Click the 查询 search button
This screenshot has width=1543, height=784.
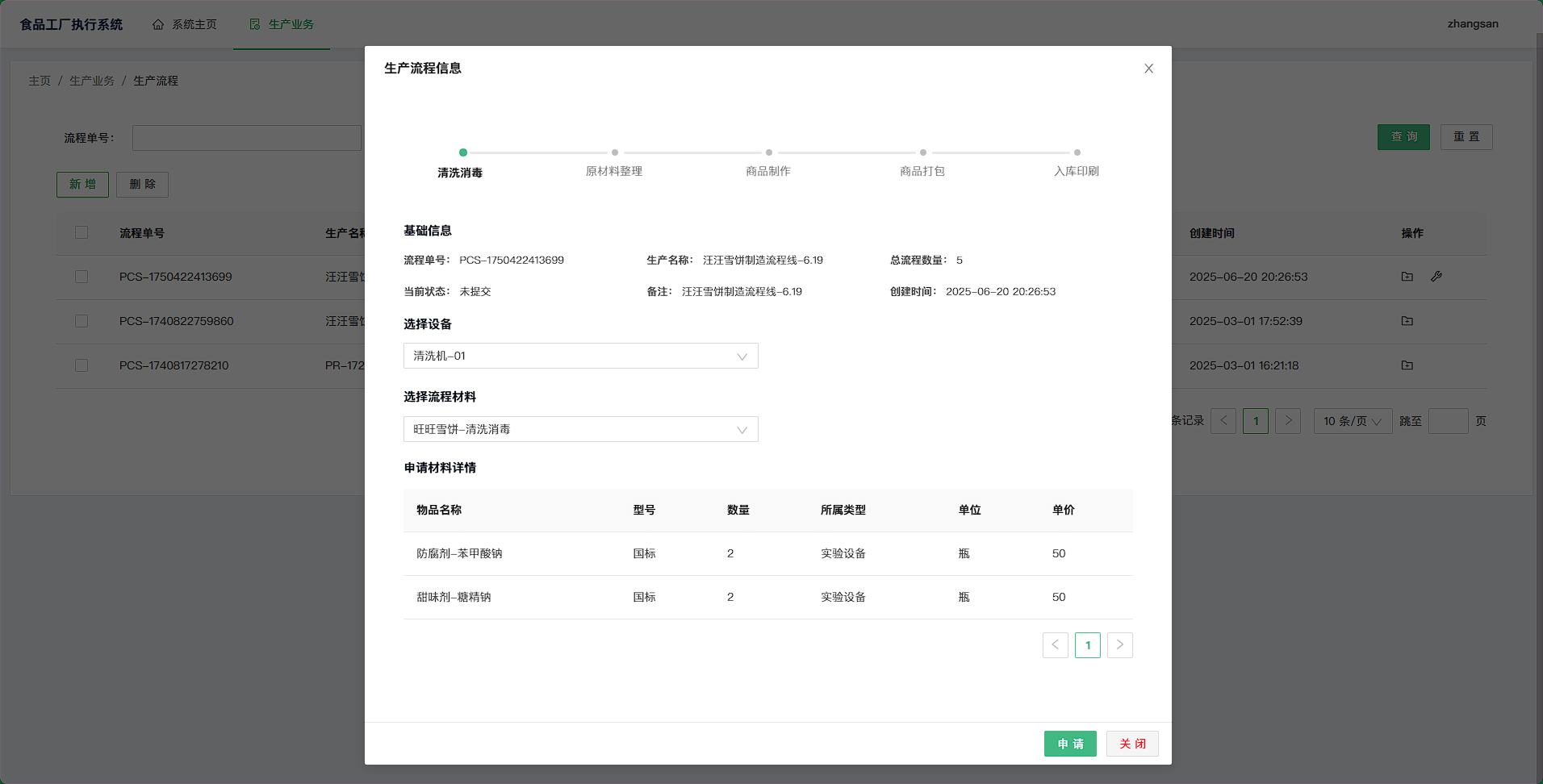[x=1403, y=137]
